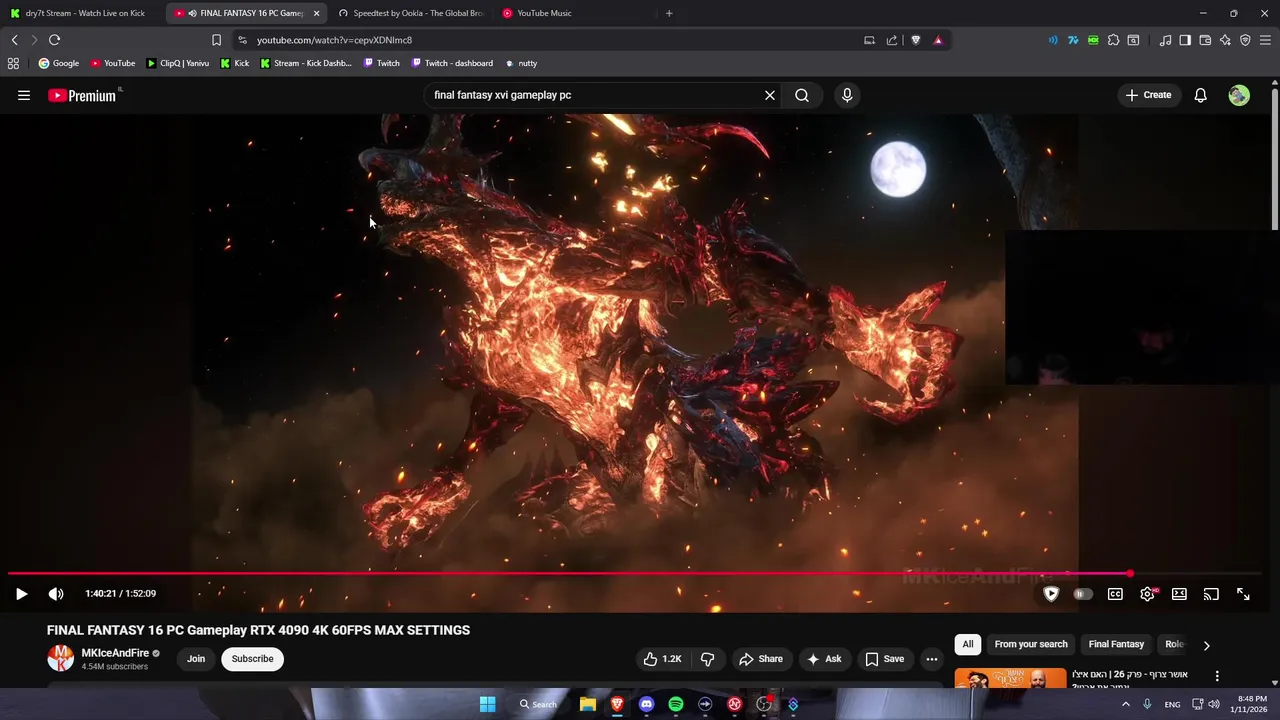Viewport: 1280px width, 720px height.
Task: Turn on closed captions
Action: click(x=1115, y=594)
